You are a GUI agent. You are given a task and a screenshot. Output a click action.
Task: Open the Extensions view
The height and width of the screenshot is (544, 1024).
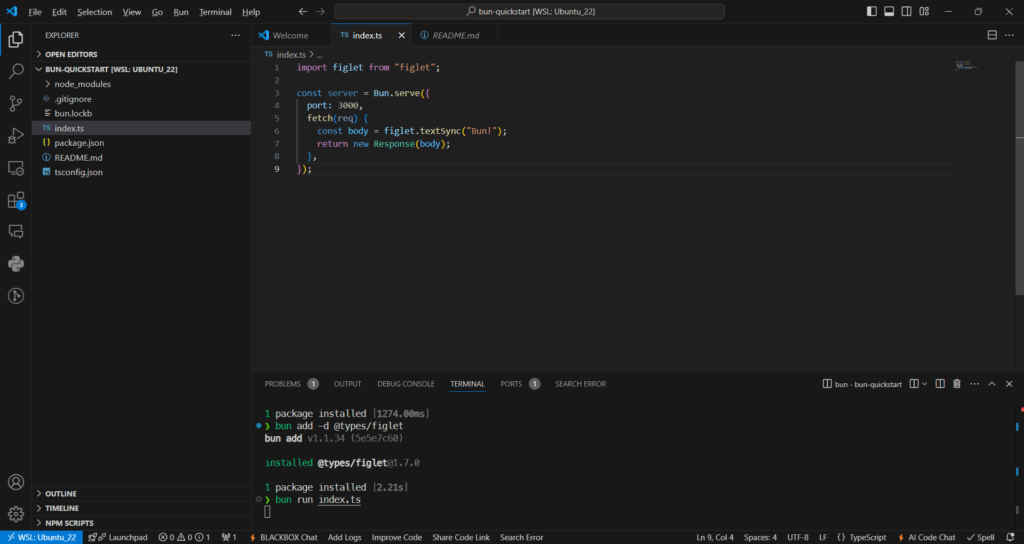pyautogui.click(x=16, y=200)
